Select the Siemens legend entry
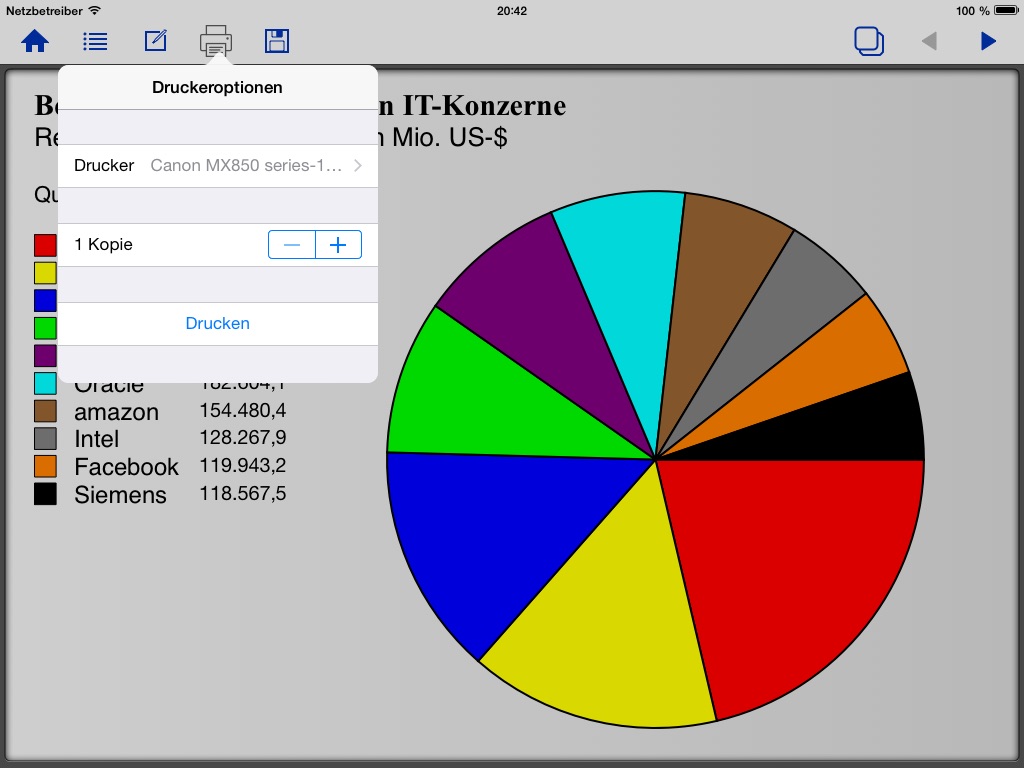Viewport: 1024px width, 768px height. (120, 494)
